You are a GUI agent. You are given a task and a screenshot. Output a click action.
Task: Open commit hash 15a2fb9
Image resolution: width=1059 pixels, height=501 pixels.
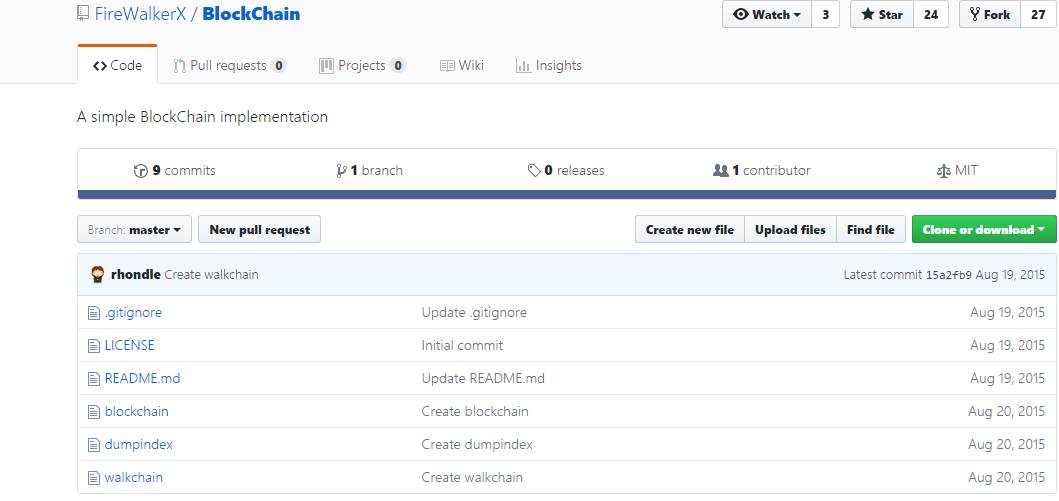[948, 275]
